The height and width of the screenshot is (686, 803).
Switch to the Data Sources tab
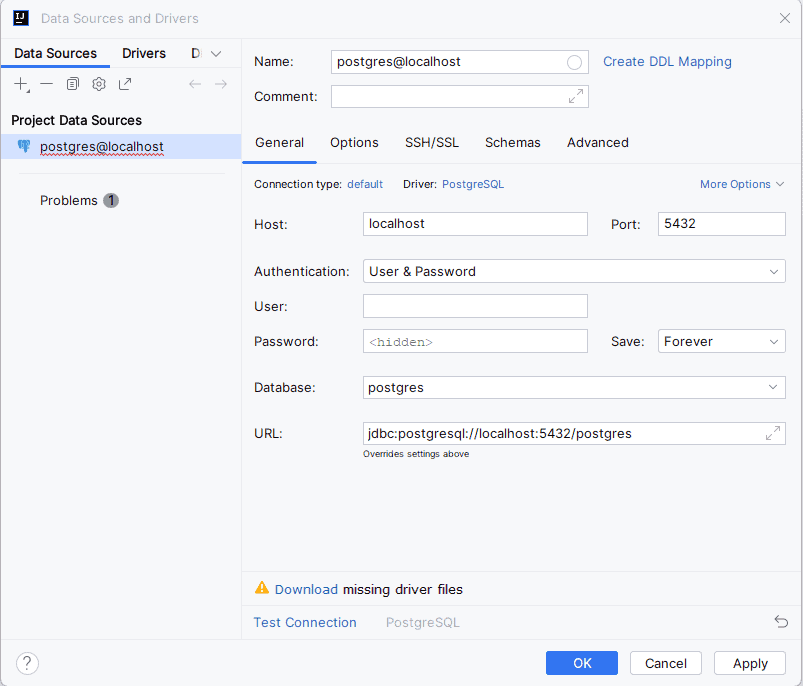(x=55, y=53)
